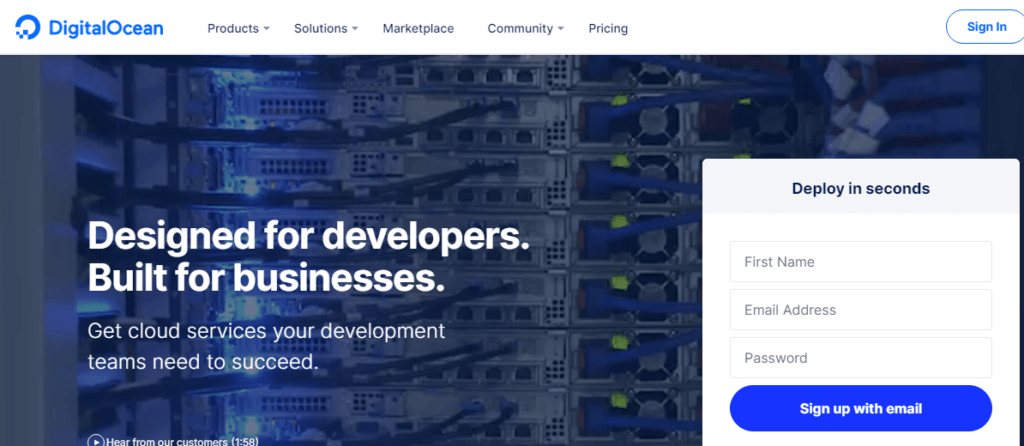Click the play video circle icon
This screenshot has height=446, width=1024.
click(95, 440)
